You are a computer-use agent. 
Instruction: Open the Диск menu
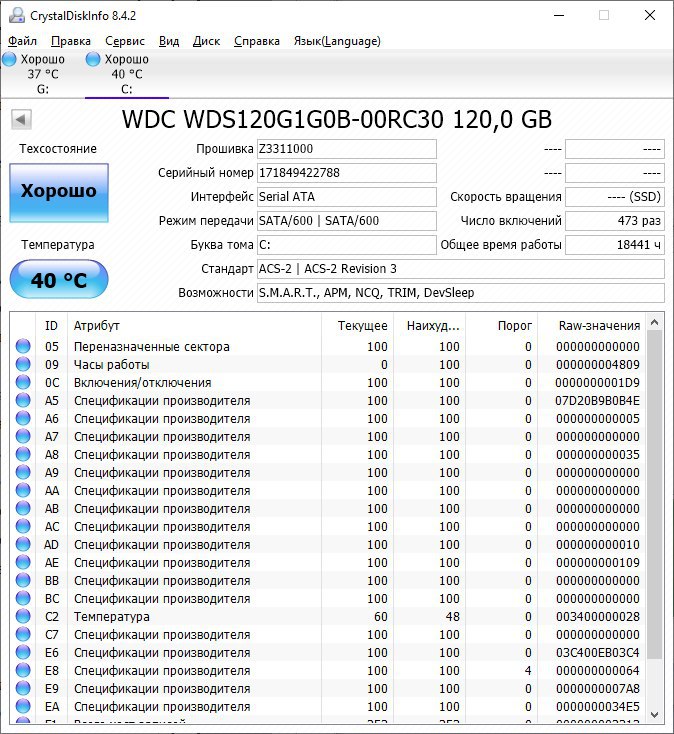(x=206, y=41)
